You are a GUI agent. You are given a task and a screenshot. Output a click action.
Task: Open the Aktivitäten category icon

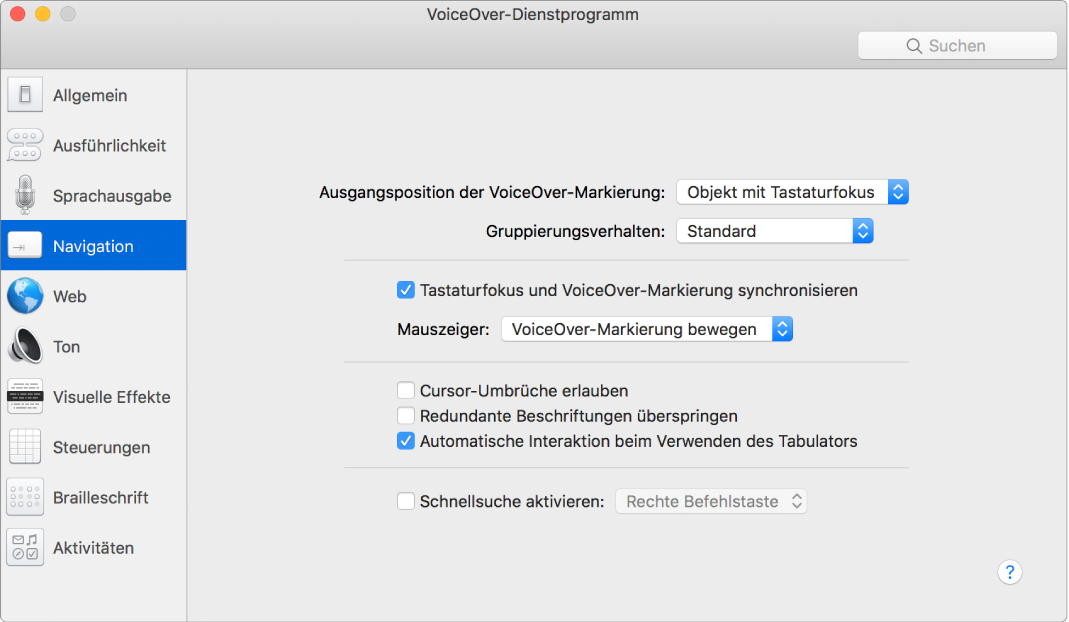[x=24, y=547]
